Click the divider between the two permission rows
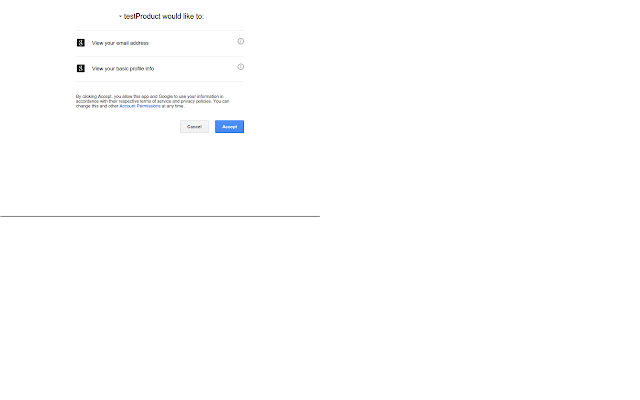Viewport: 640px width, 400px height. (x=160, y=56)
